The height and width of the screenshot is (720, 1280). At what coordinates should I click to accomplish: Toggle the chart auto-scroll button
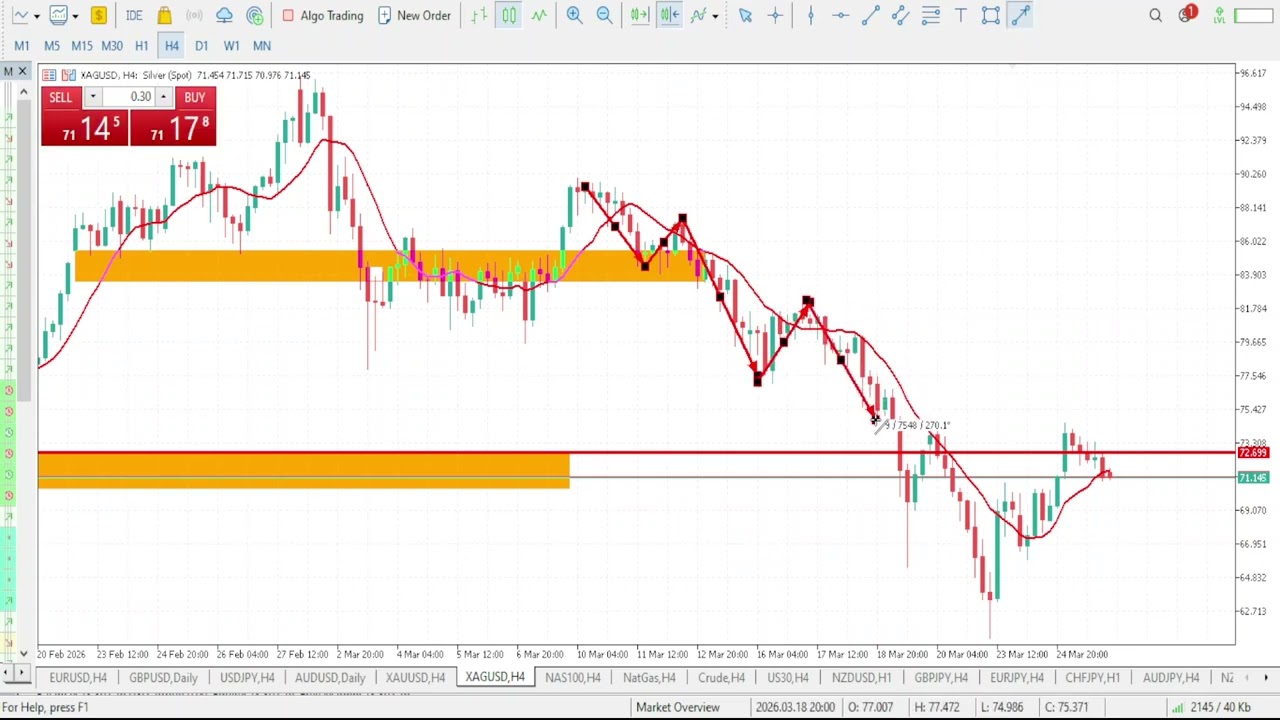pos(640,15)
